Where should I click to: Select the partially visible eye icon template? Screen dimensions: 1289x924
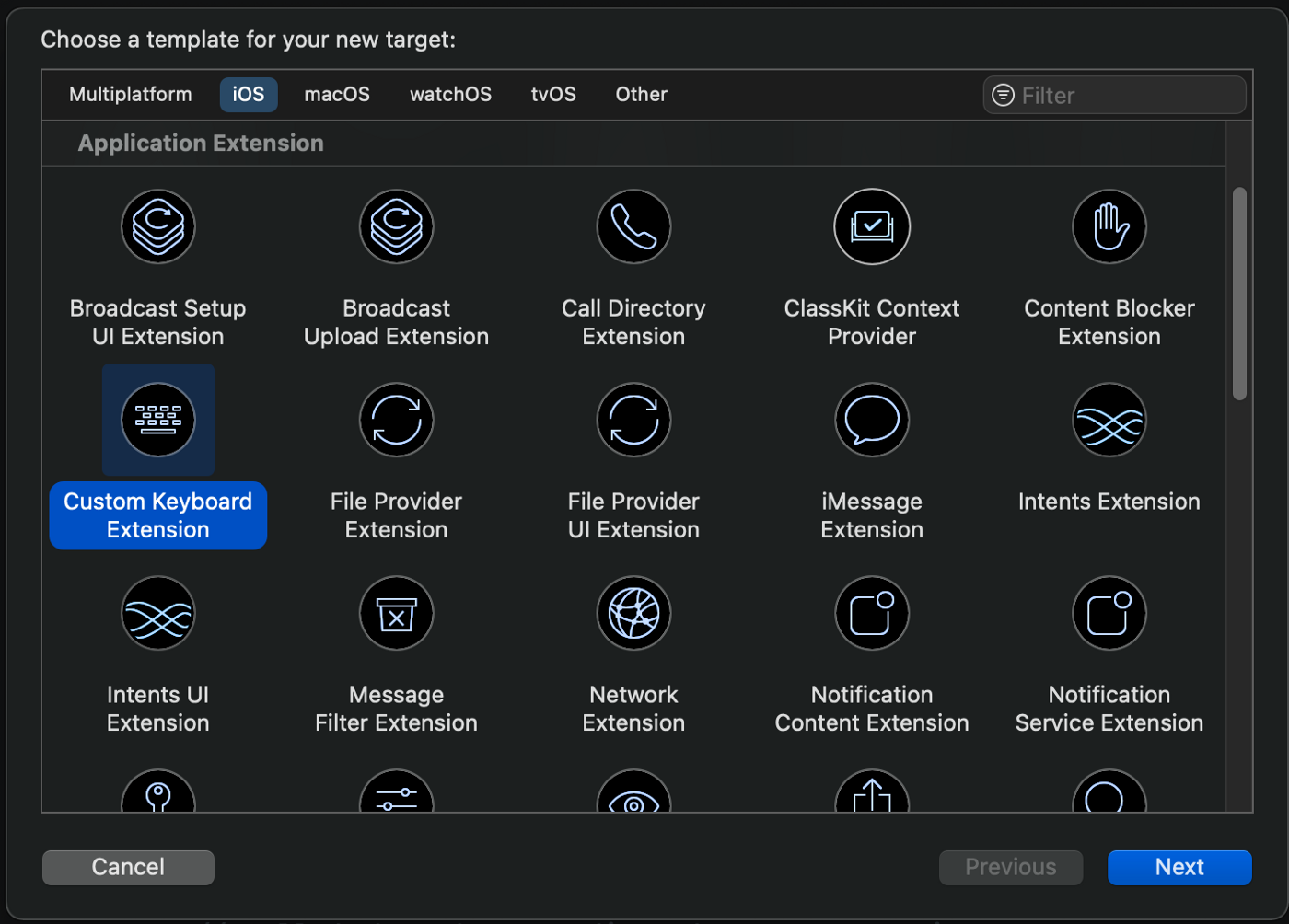tap(633, 791)
